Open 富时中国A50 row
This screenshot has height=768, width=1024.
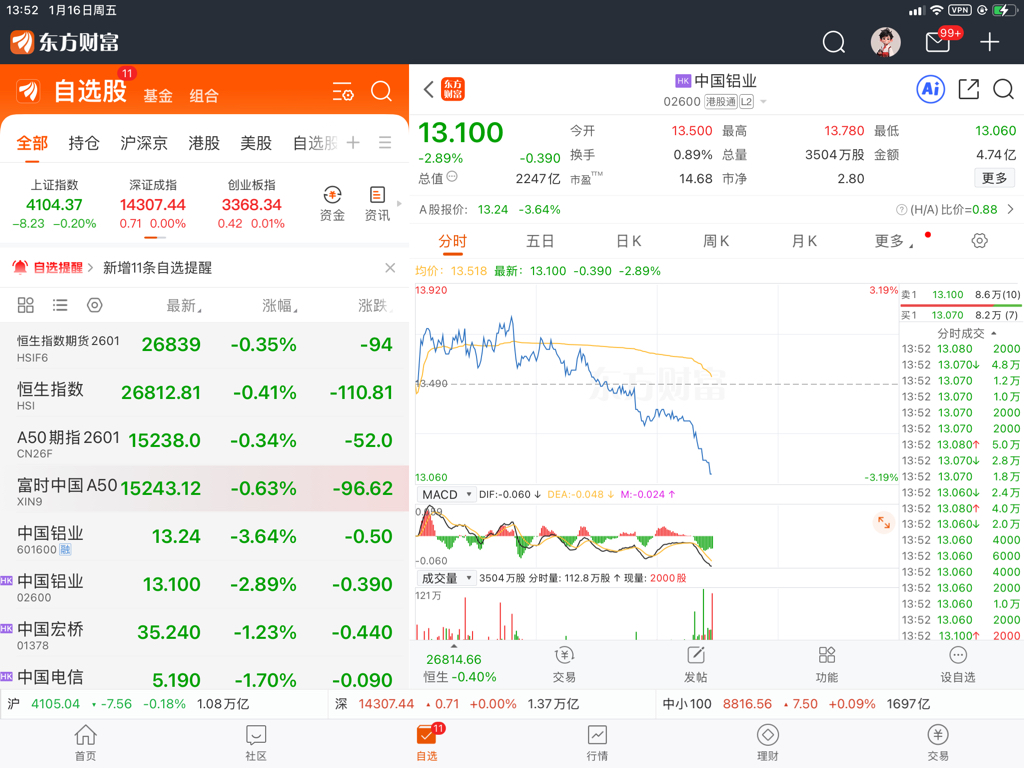(204, 490)
